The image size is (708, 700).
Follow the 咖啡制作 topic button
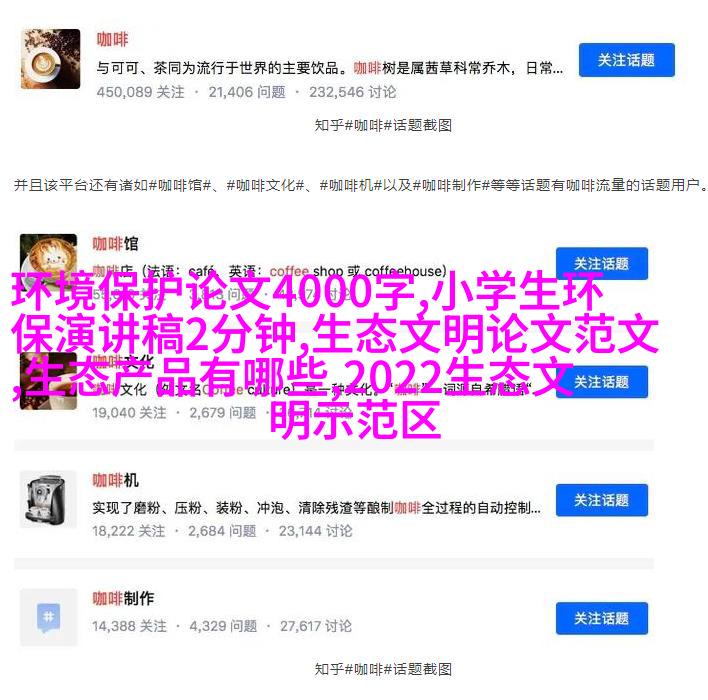click(601, 618)
